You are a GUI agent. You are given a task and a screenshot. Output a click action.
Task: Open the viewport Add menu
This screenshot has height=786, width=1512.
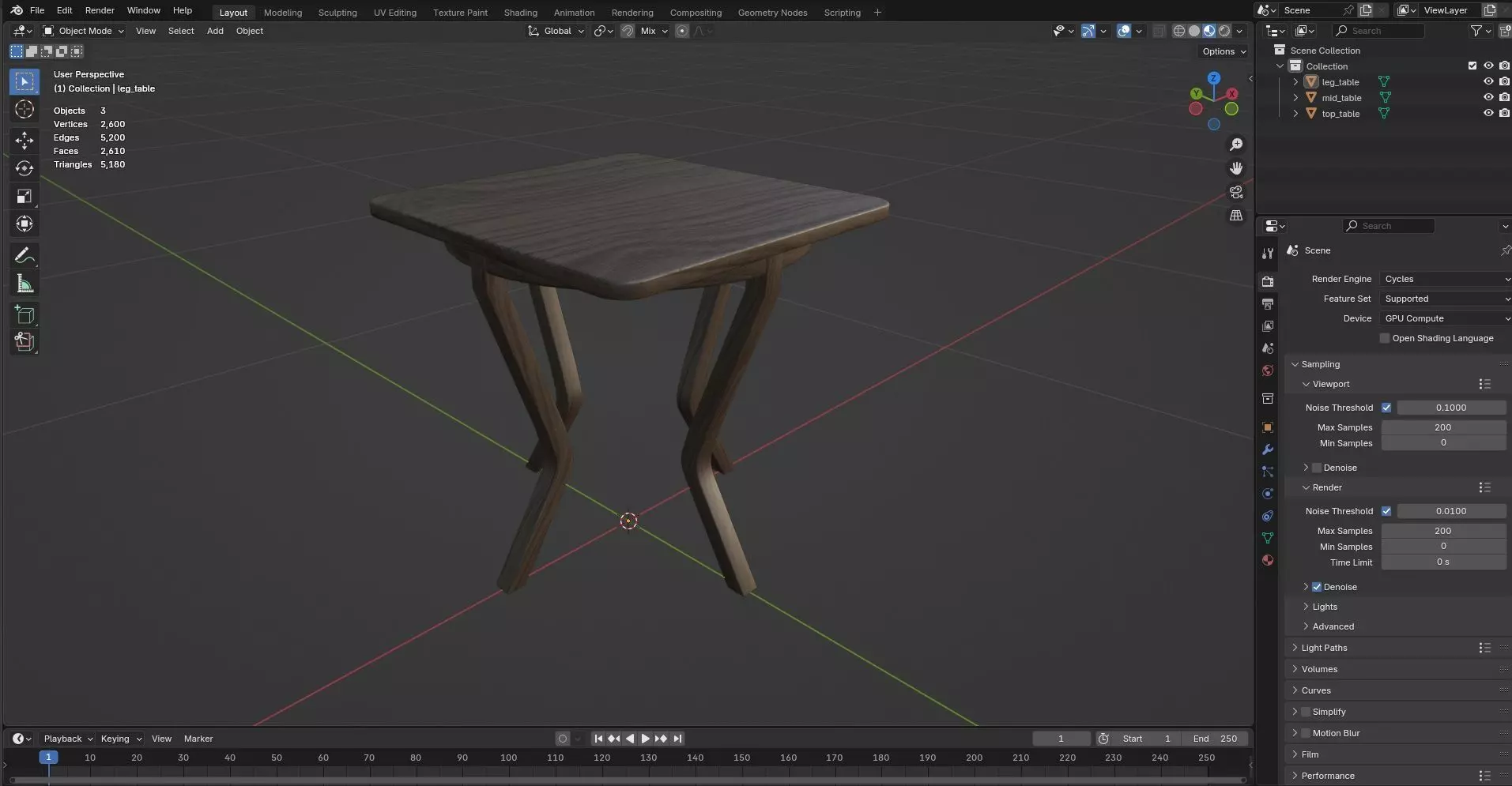215,31
